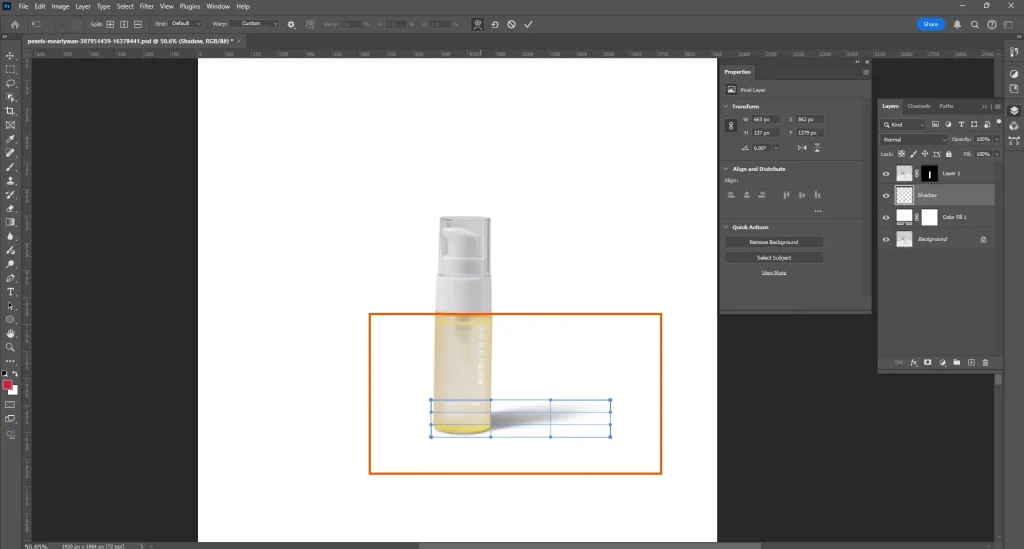This screenshot has height=549, width=1024.
Task: Split the warp crosswise
Action: click(x=110, y=24)
